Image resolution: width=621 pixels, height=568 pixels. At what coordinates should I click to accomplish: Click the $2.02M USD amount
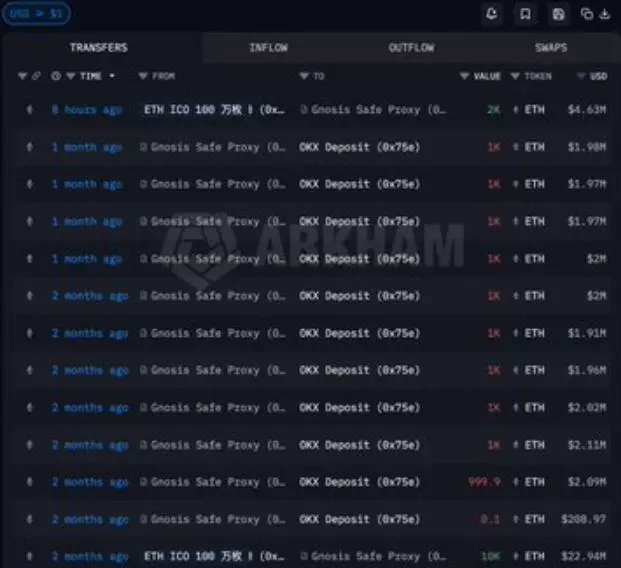tap(587, 408)
